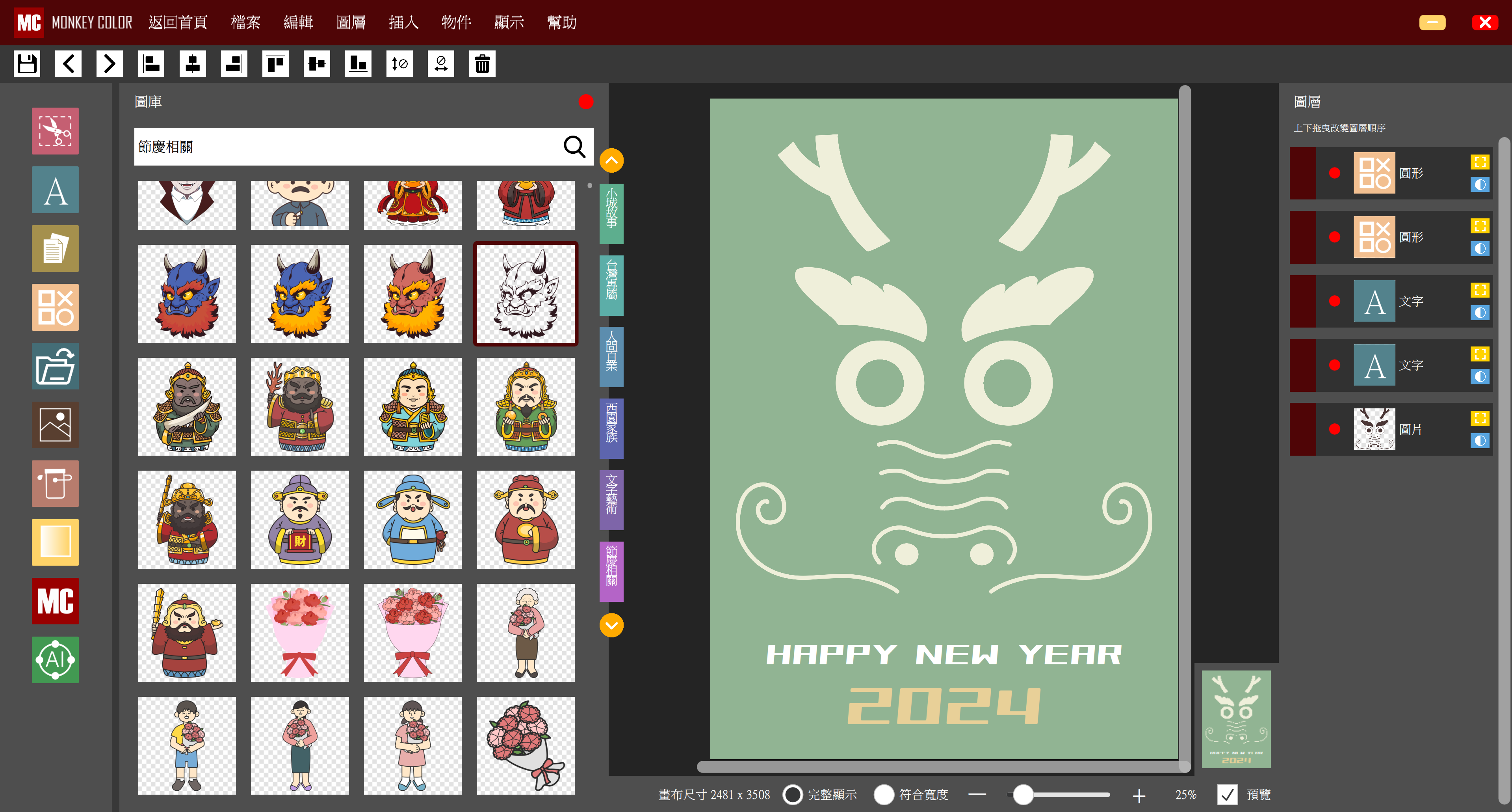Click the save disk icon in toolbar
This screenshot has width=1512, height=812.
[x=27, y=63]
